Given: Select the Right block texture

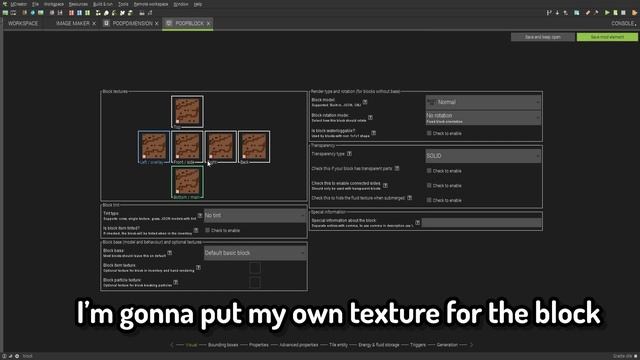Looking at the screenshot, I should coord(221,147).
